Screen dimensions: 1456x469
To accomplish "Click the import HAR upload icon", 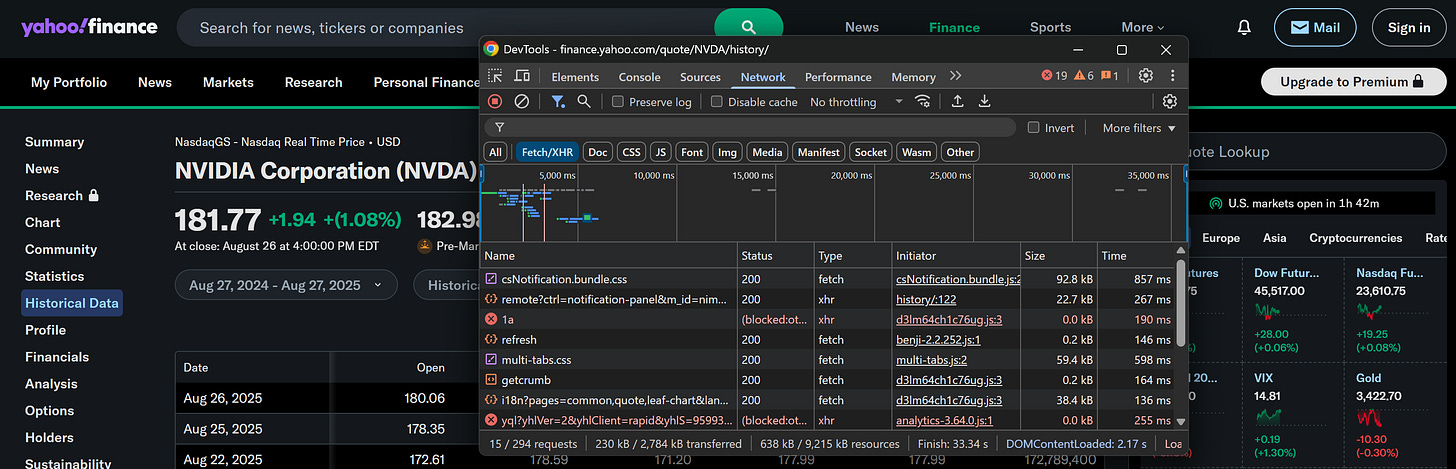I will pos(957,101).
